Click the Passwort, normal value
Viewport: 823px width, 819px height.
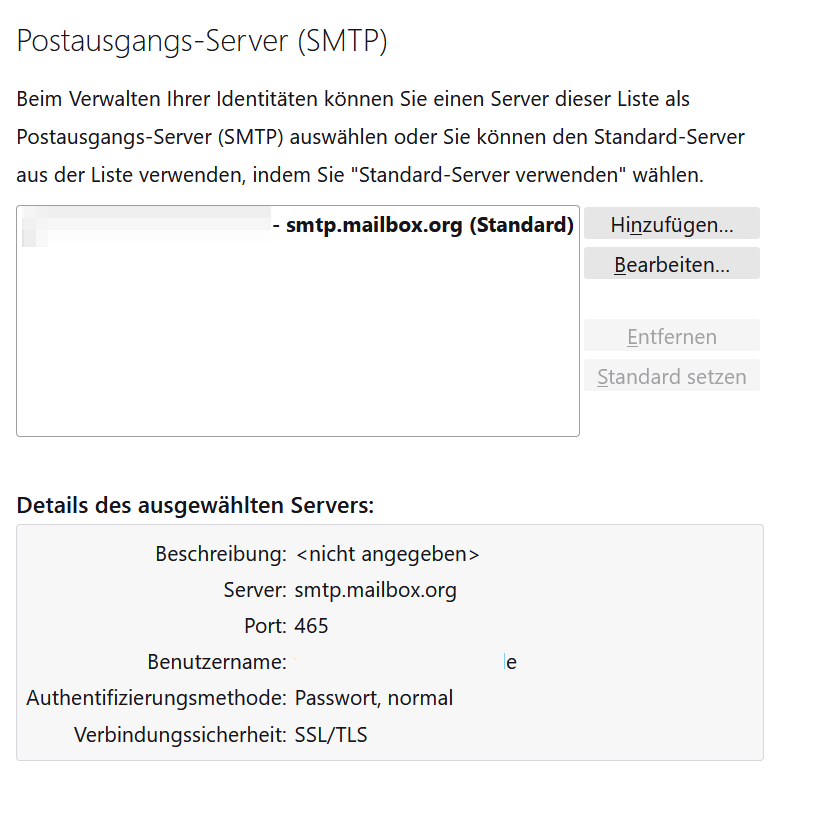click(x=373, y=698)
